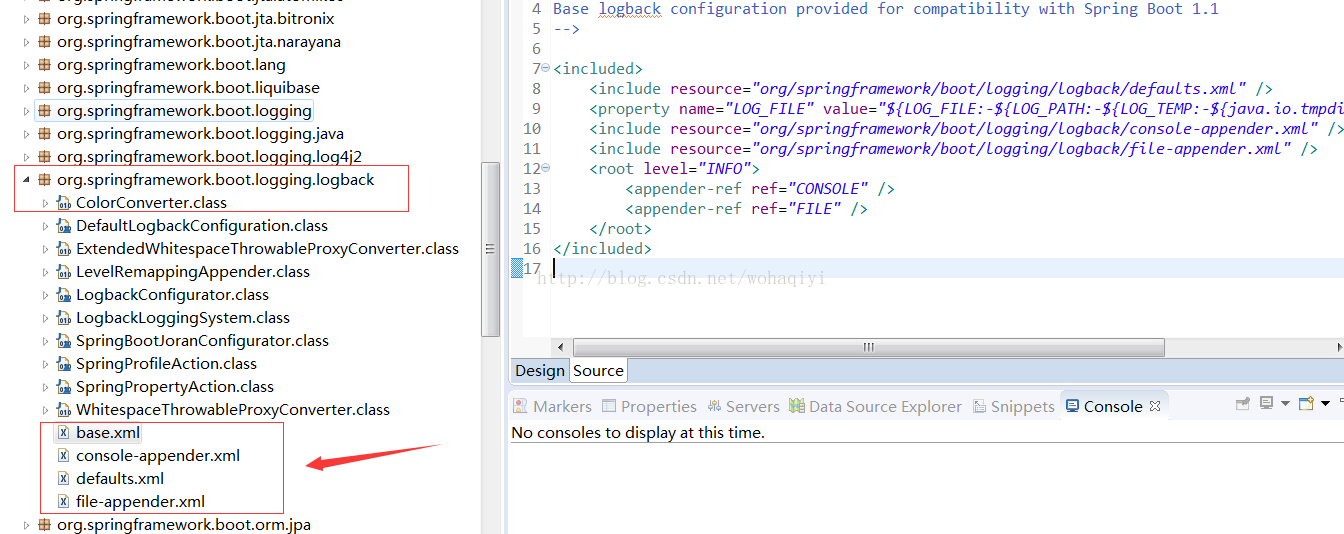Select the org.springframework.boot.jta.bitronix package icon
Screen dimensions: 1344x534
pos(44,19)
